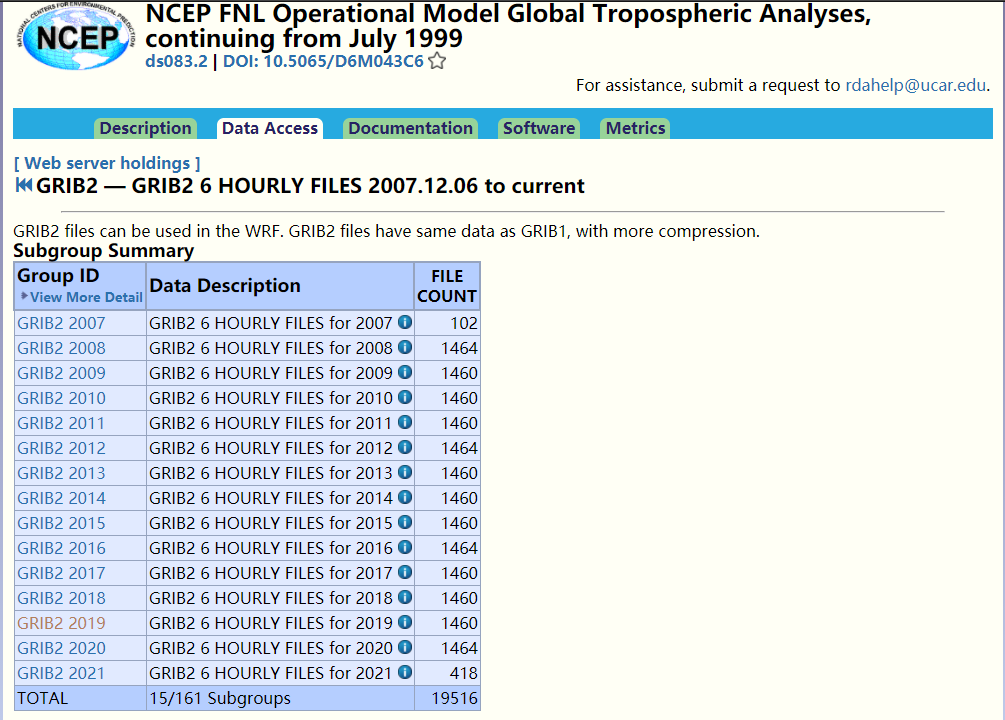Viewport: 1005px width, 720px height.
Task: Open info icon for 2021 files
Action: pyautogui.click(x=405, y=672)
